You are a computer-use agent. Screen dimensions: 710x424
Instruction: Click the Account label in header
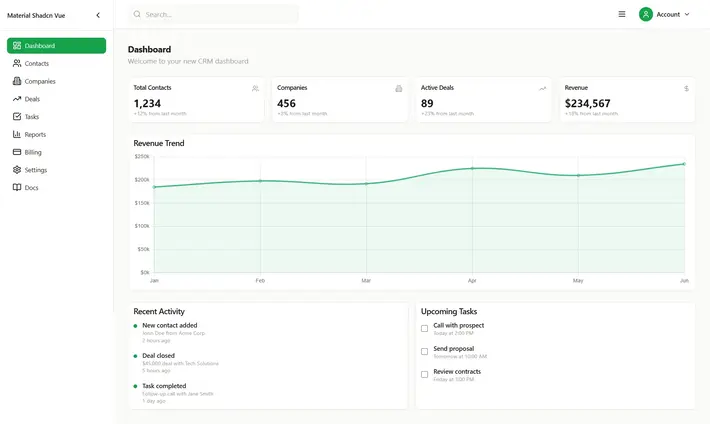(x=668, y=14)
